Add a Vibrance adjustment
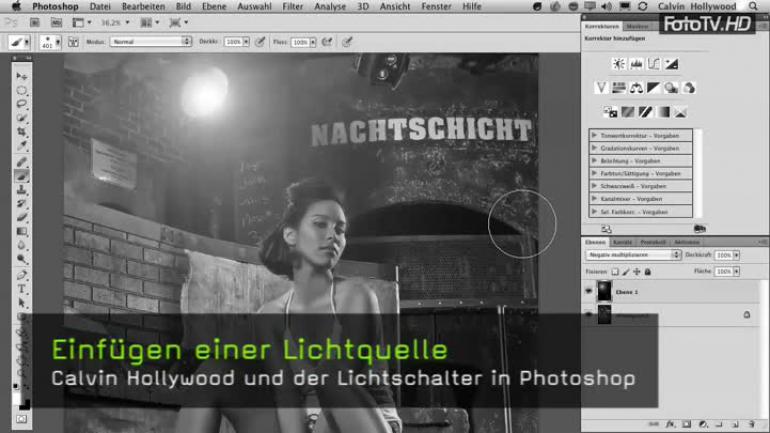Viewport: 770px width, 433px height. (x=601, y=88)
